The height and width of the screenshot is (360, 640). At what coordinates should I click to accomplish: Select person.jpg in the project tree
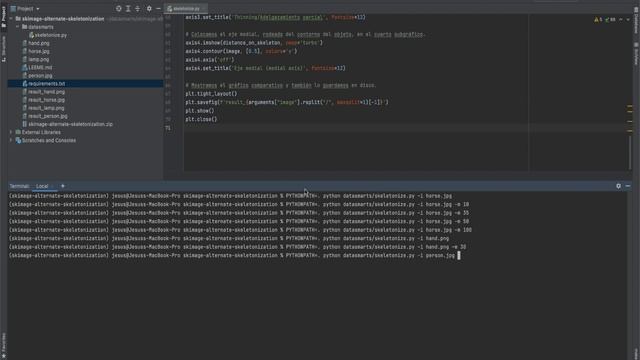pos(40,76)
